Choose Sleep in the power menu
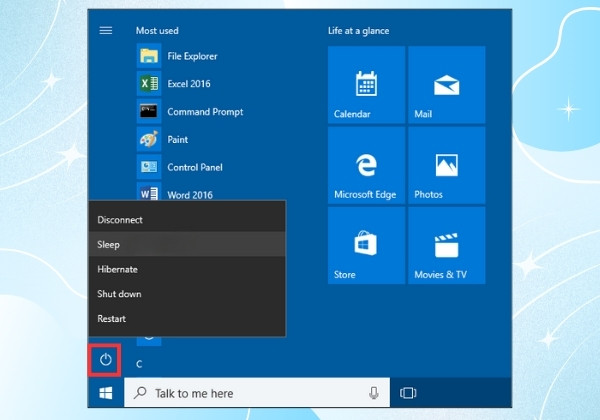This screenshot has height=420, width=600. 187,244
